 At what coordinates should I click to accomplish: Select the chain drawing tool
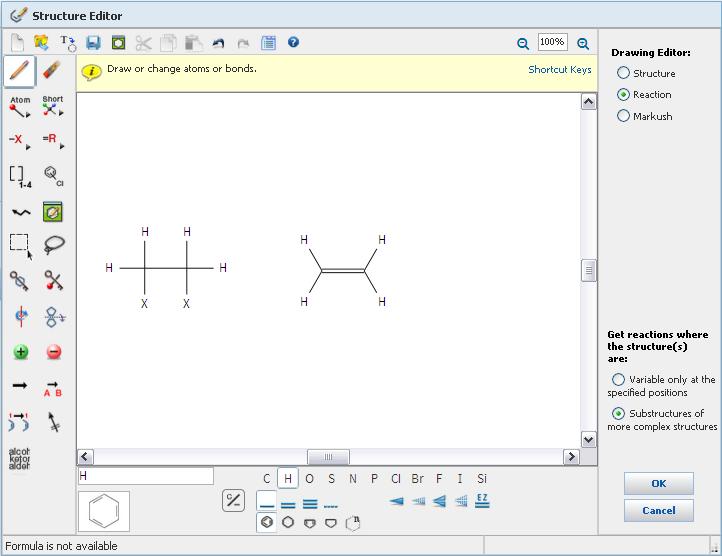pyautogui.click(x=20, y=212)
